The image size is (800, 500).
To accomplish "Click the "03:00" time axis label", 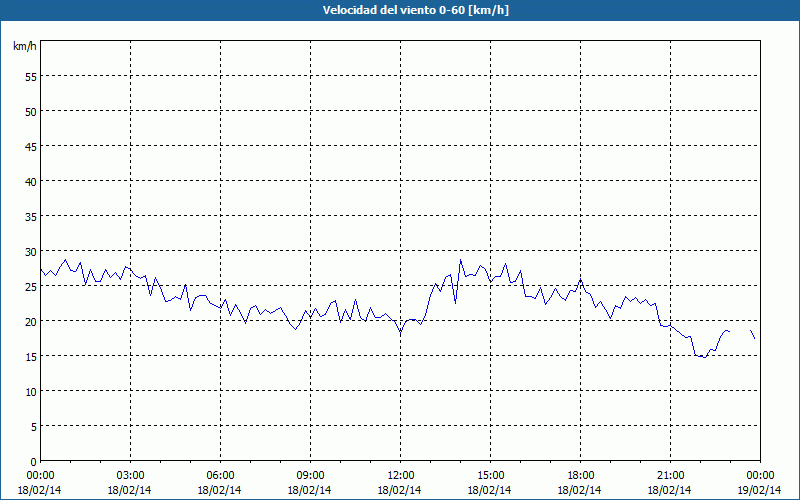I will pyautogui.click(x=130, y=476).
